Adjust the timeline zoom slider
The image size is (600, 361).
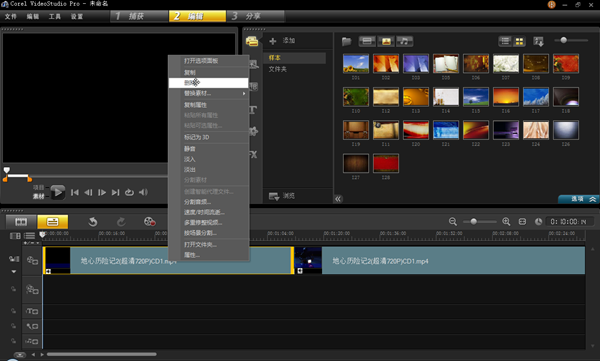(474, 222)
